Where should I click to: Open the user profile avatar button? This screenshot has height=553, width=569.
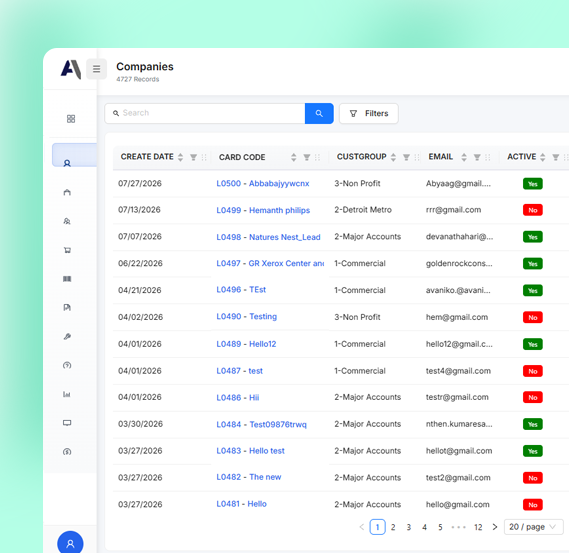[x=70, y=544]
